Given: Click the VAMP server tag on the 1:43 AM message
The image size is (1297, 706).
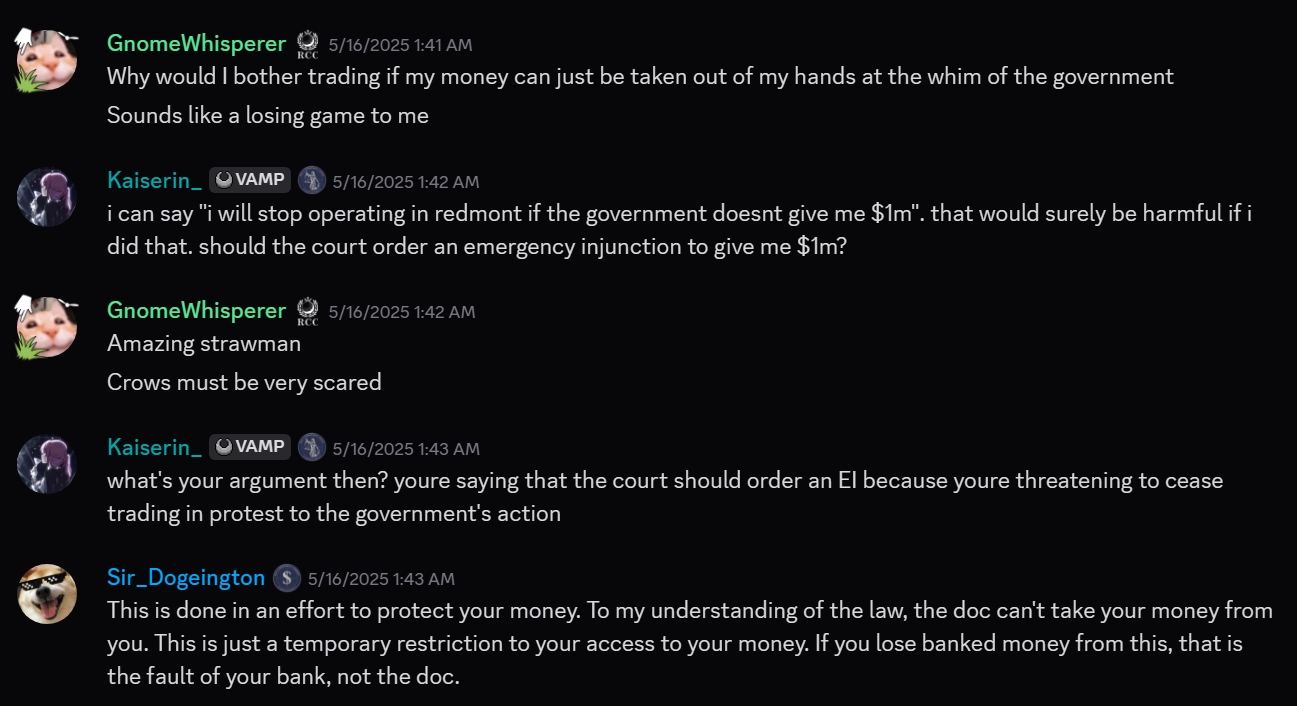Looking at the screenshot, I should (x=250, y=447).
